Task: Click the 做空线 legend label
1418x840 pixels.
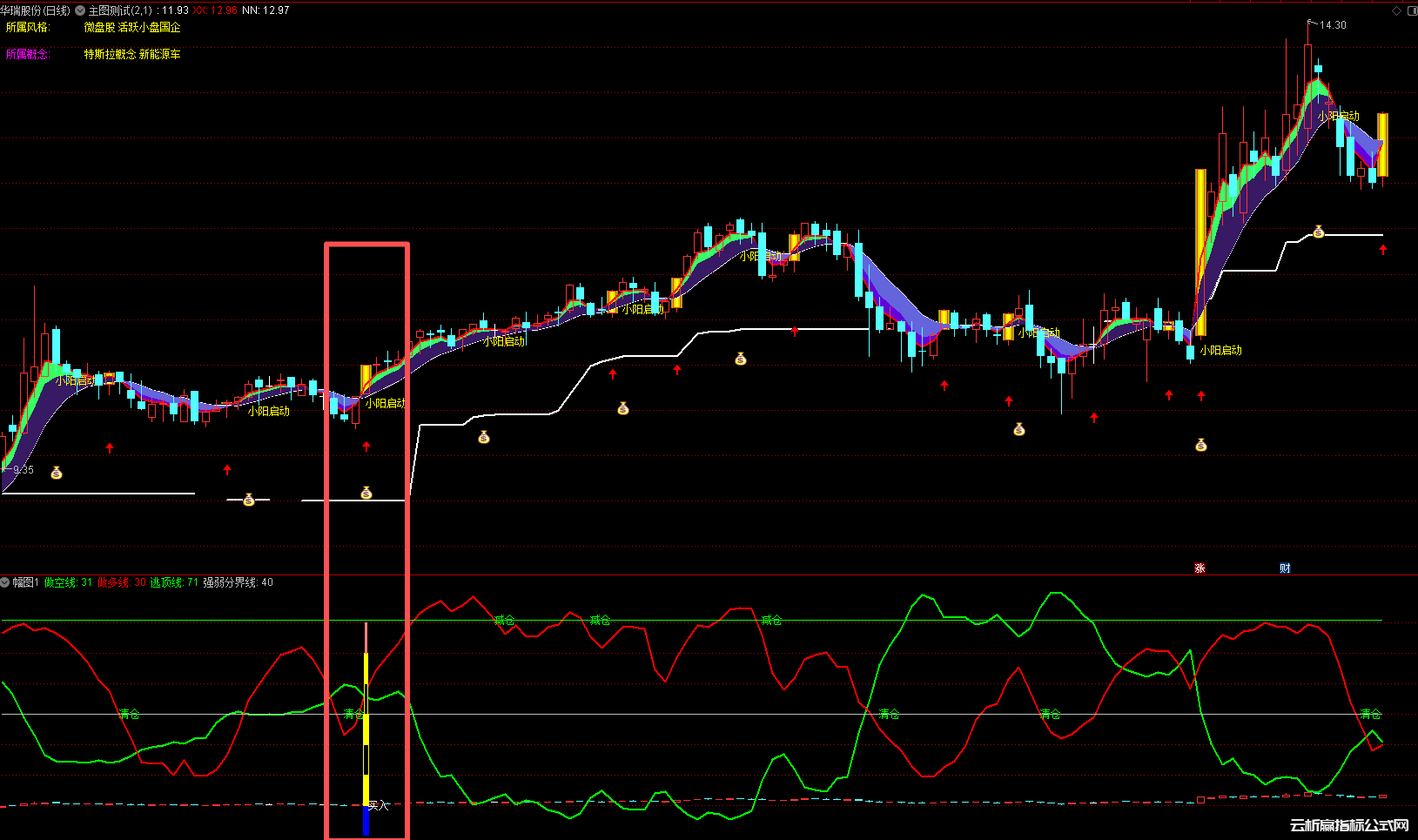Action: click(x=61, y=582)
